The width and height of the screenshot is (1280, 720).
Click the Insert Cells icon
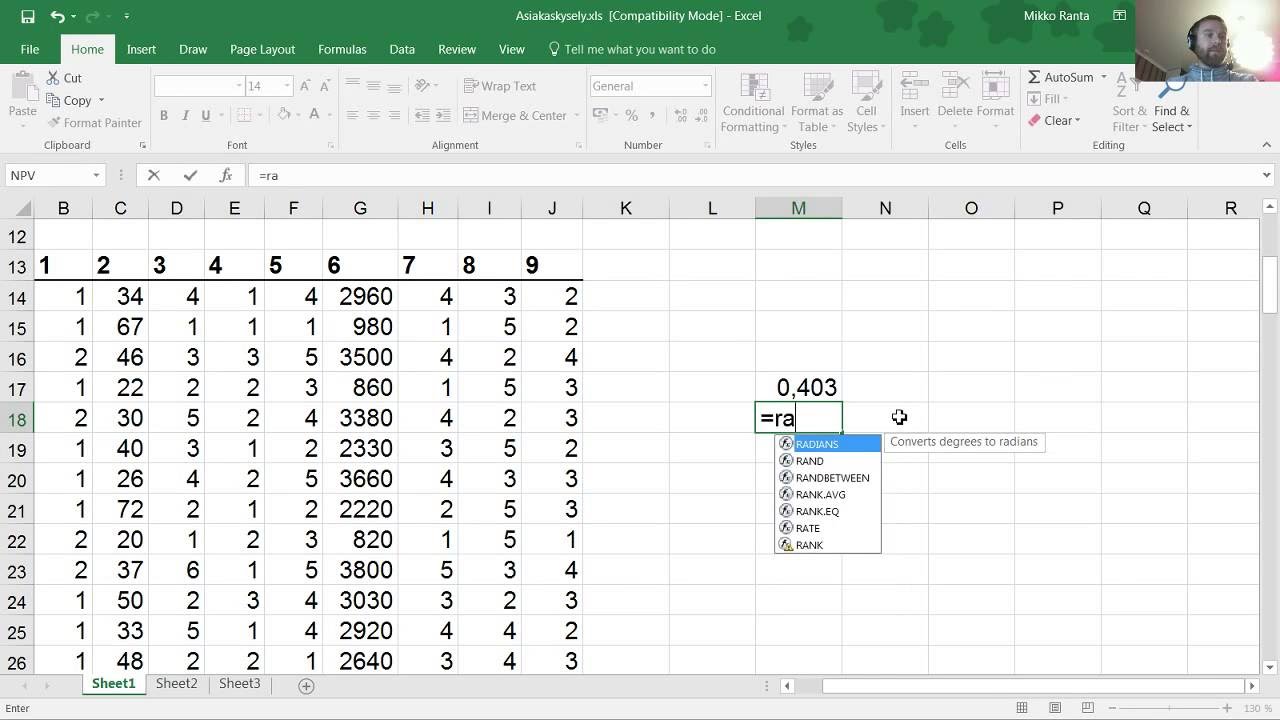click(915, 87)
